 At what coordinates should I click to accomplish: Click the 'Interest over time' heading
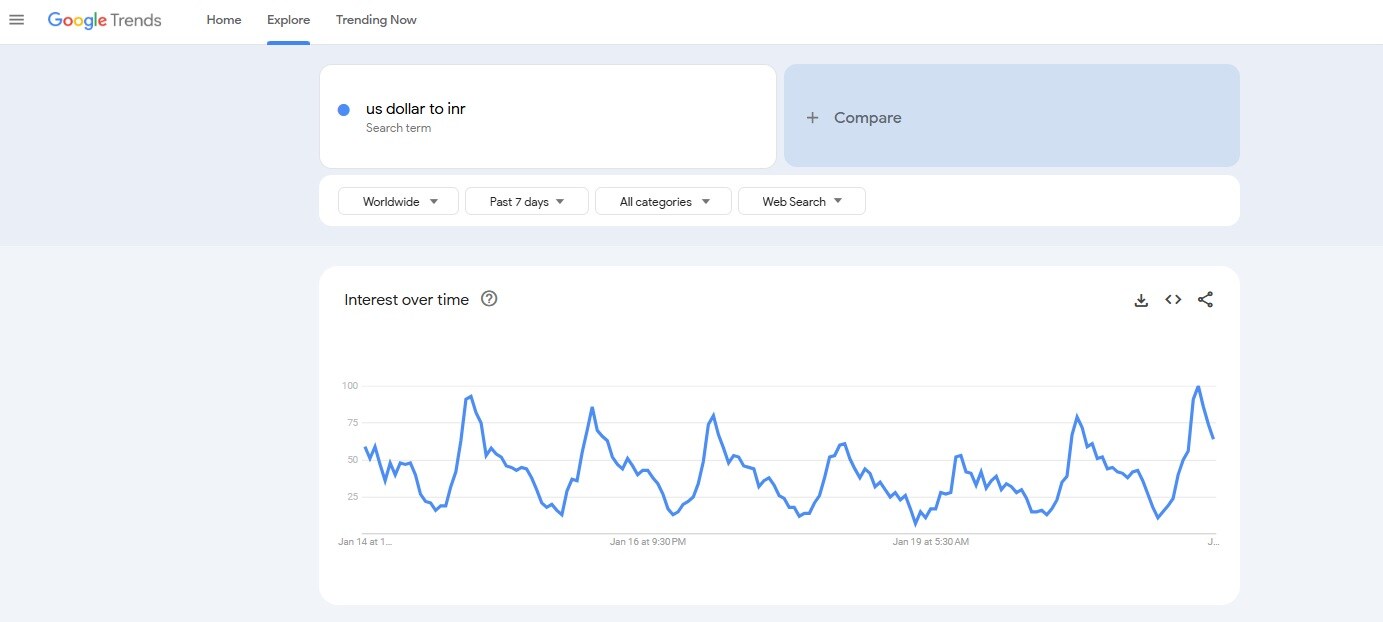(406, 300)
